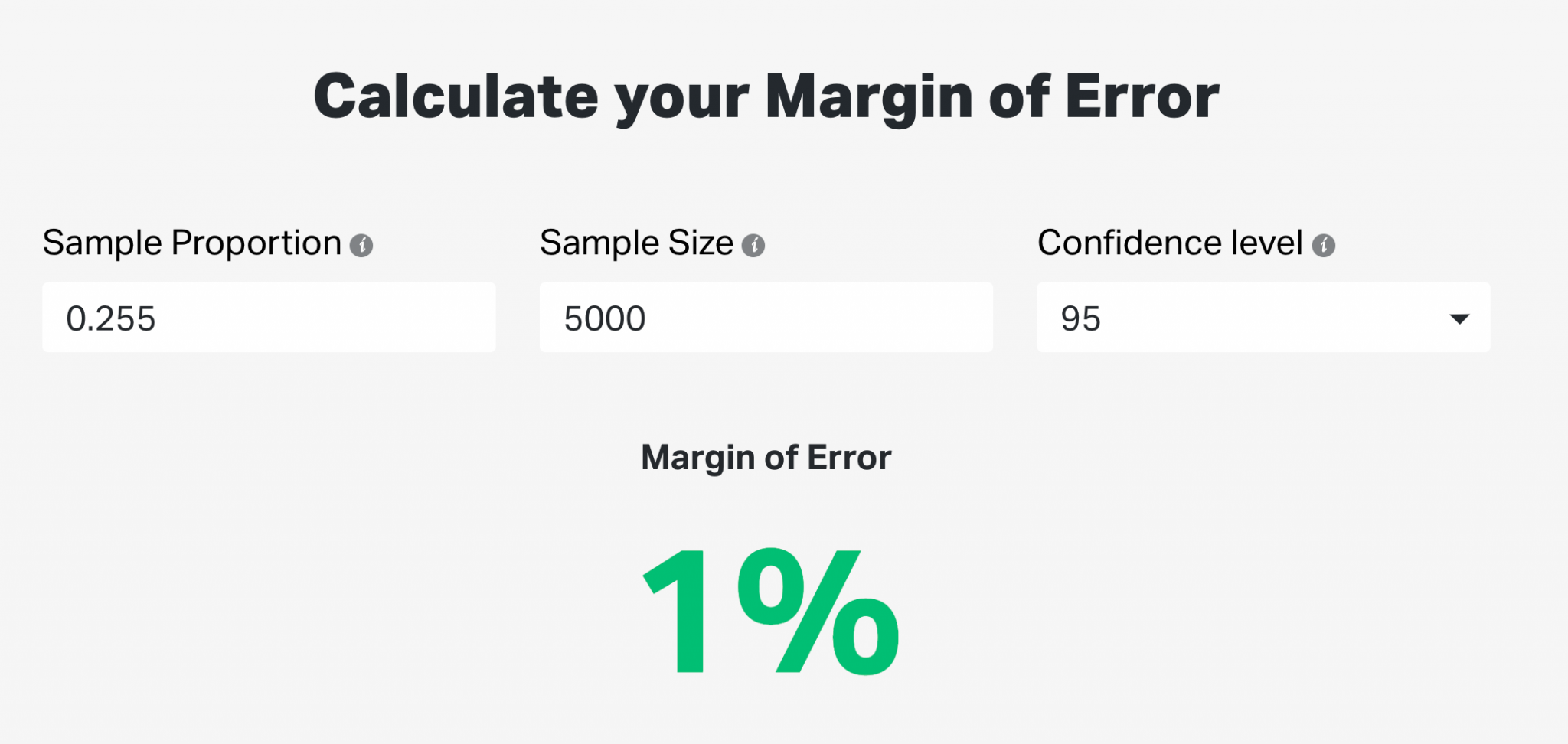
Task: Click the Sample Size label text
Action: pos(636,243)
